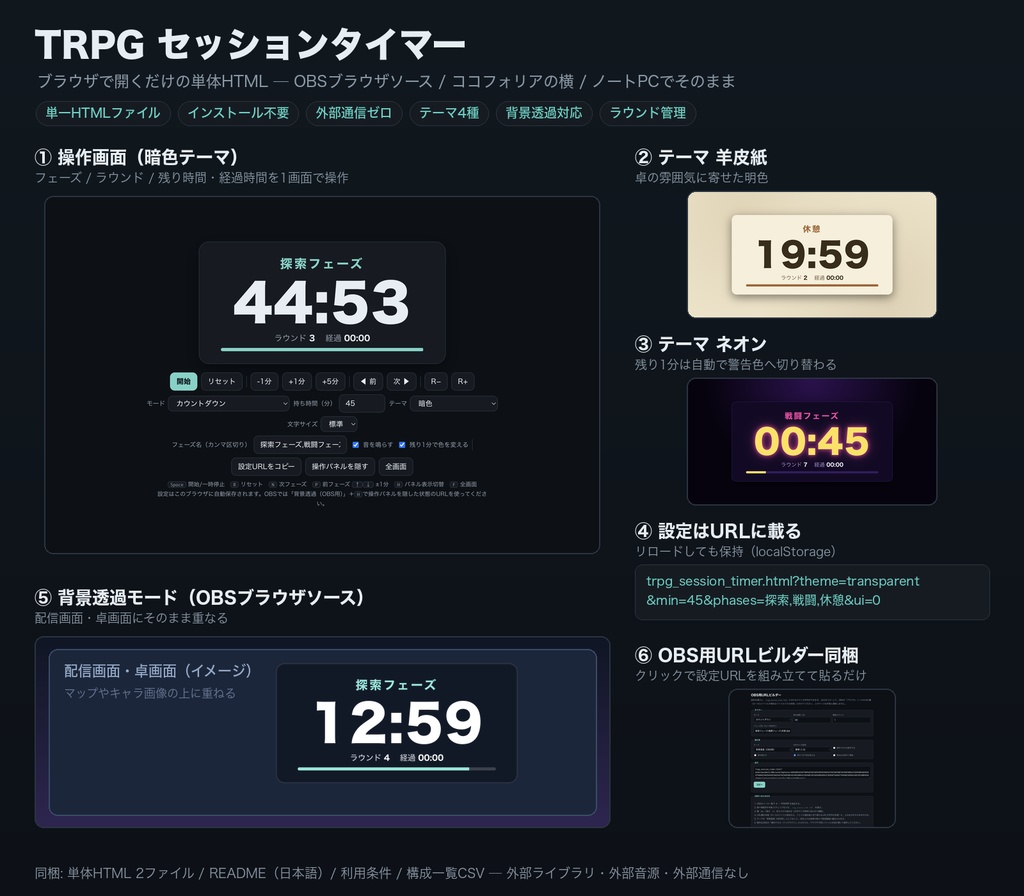Click the ① 操作画面（暗色テーマ） heading

point(137,157)
